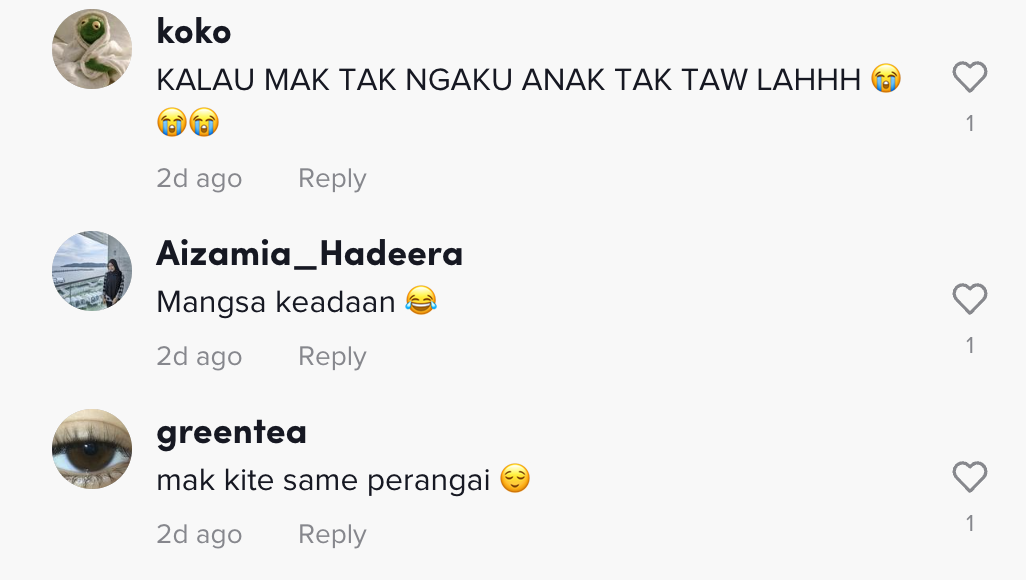The height and width of the screenshot is (580, 1026).
Task: Reply to greentea's comment
Action: [x=332, y=534]
